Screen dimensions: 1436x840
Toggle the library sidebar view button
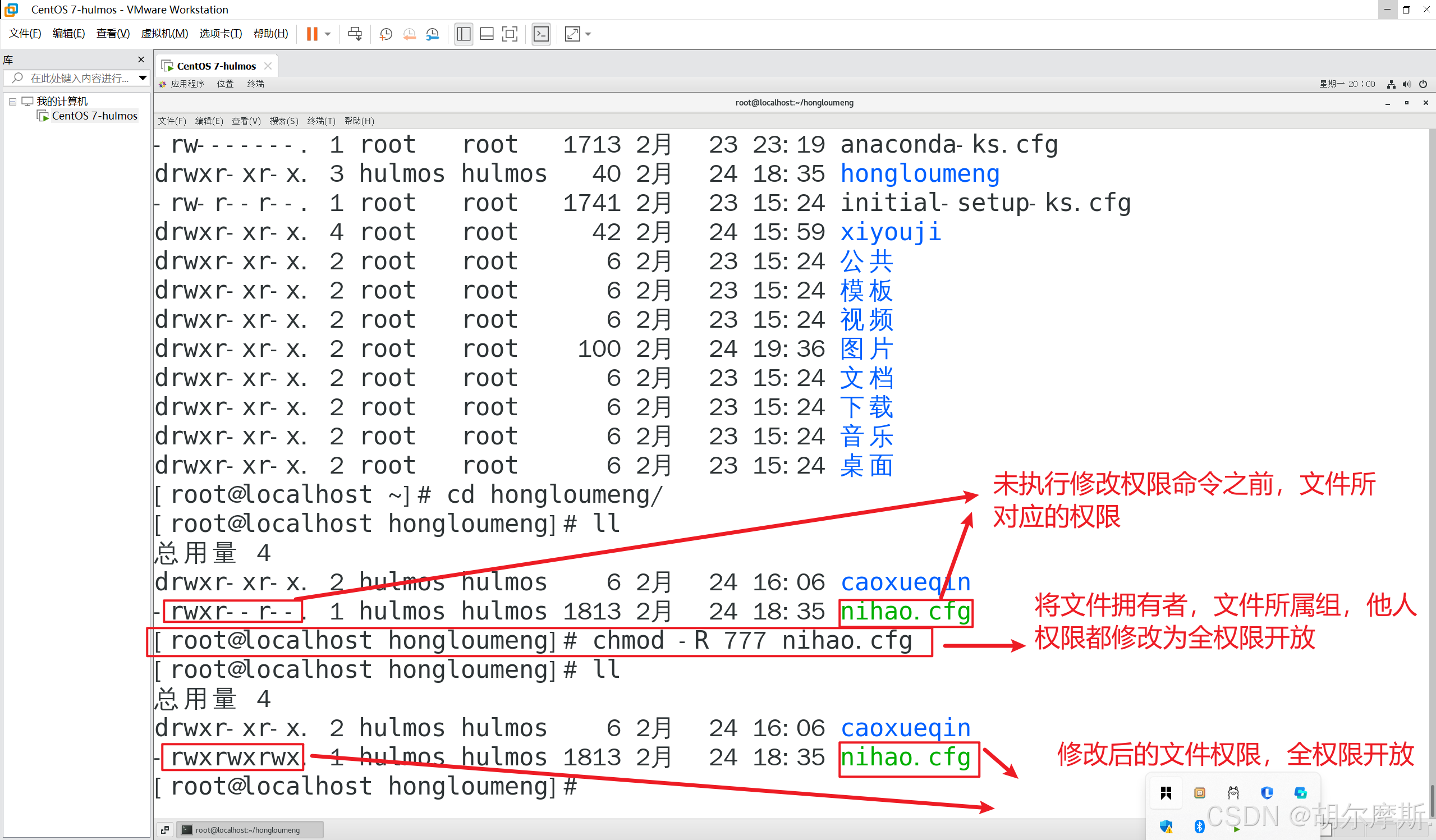point(464,34)
